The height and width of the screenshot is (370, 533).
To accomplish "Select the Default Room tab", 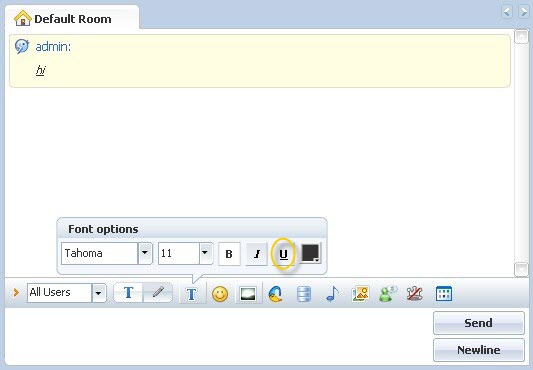I will point(72,18).
